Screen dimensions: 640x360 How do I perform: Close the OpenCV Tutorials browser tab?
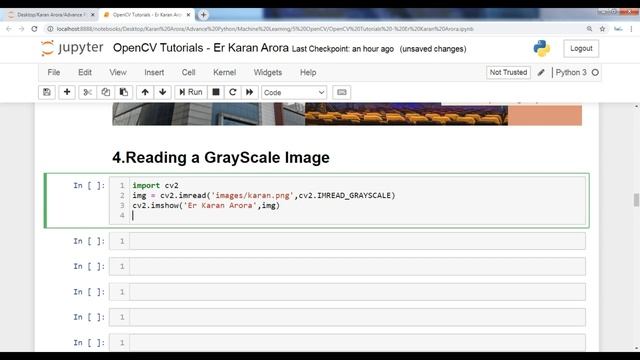pyautogui.click(x=188, y=15)
